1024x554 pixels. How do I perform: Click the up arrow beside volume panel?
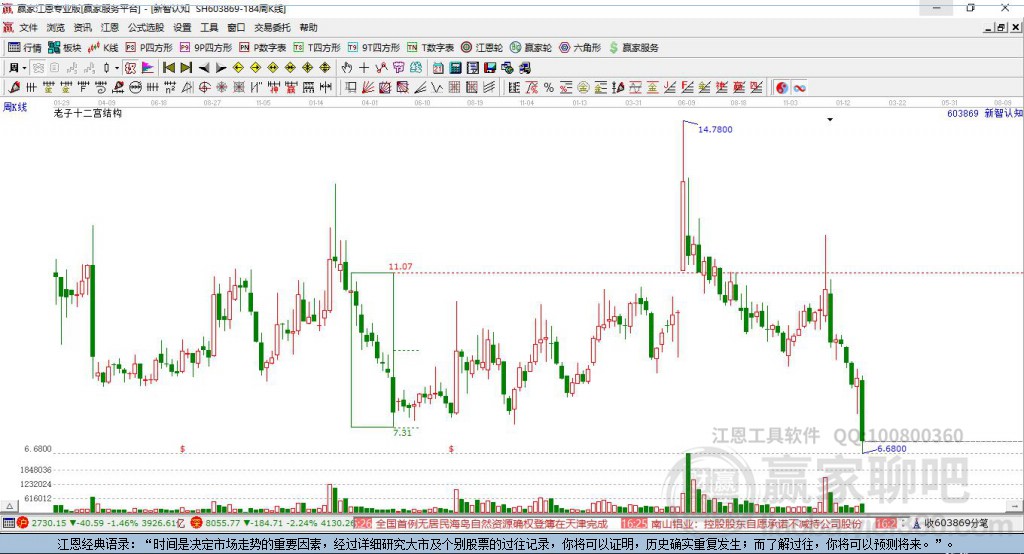click(10, 506)
